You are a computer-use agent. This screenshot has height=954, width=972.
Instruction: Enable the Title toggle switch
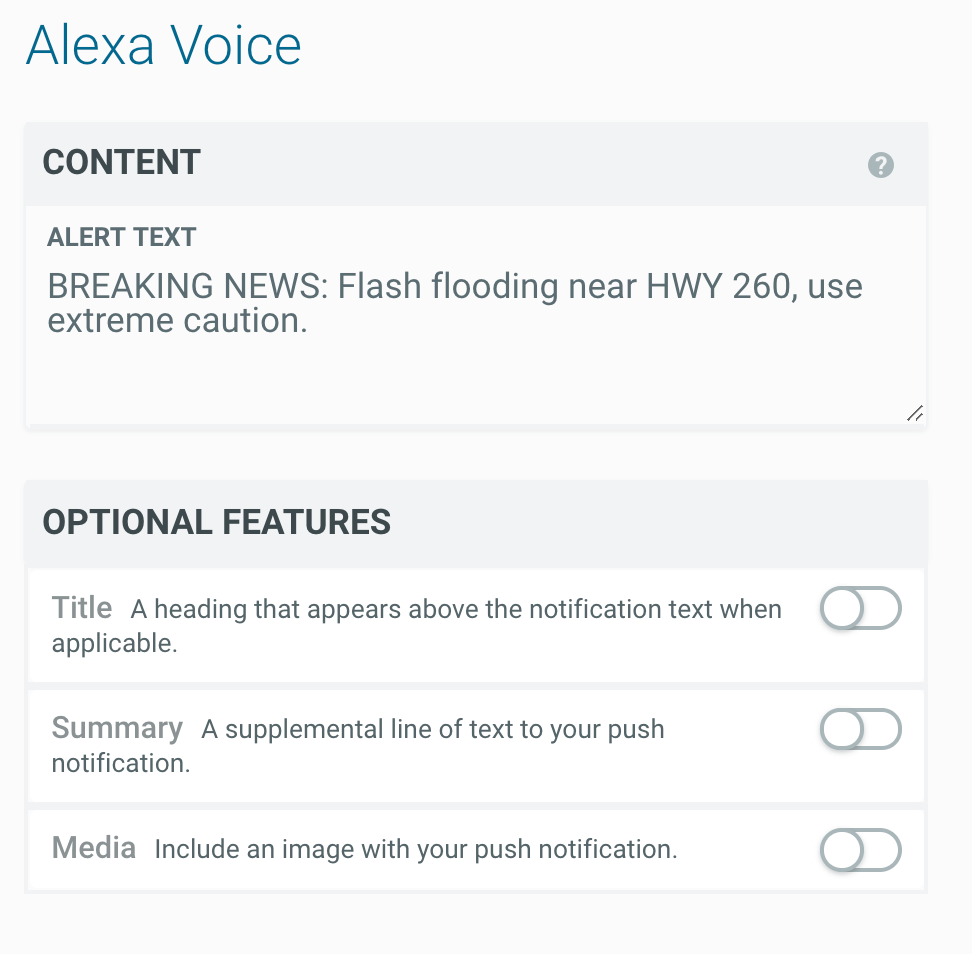click(860, 609)
